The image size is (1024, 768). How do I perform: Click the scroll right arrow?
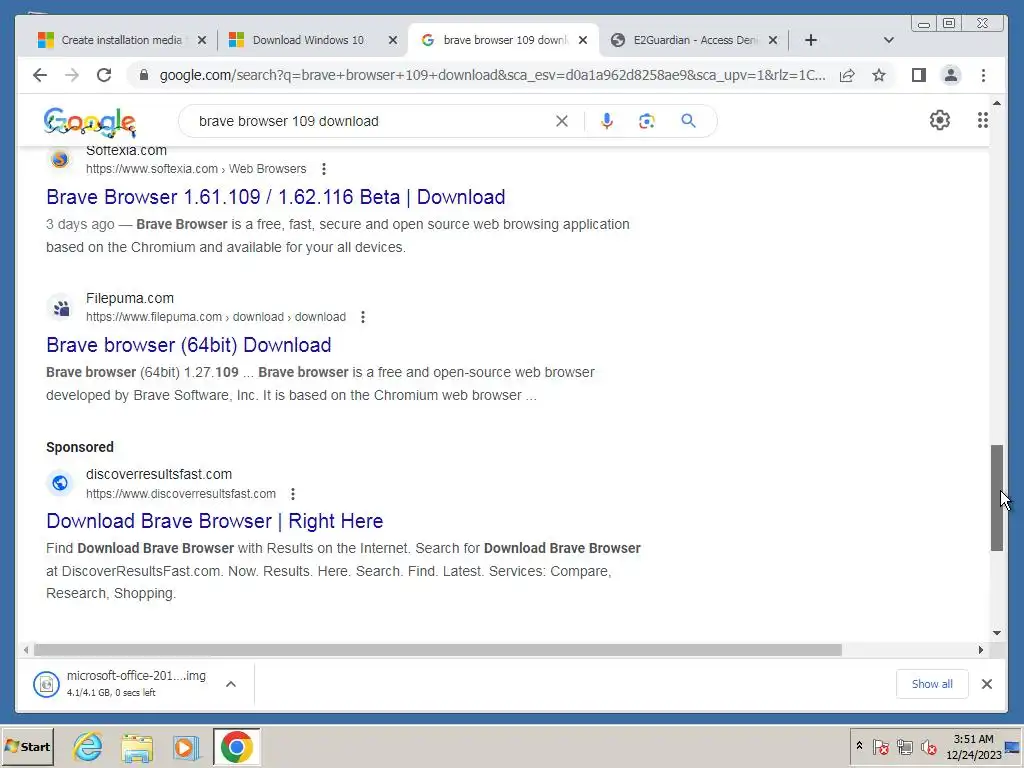click(980, 650)
